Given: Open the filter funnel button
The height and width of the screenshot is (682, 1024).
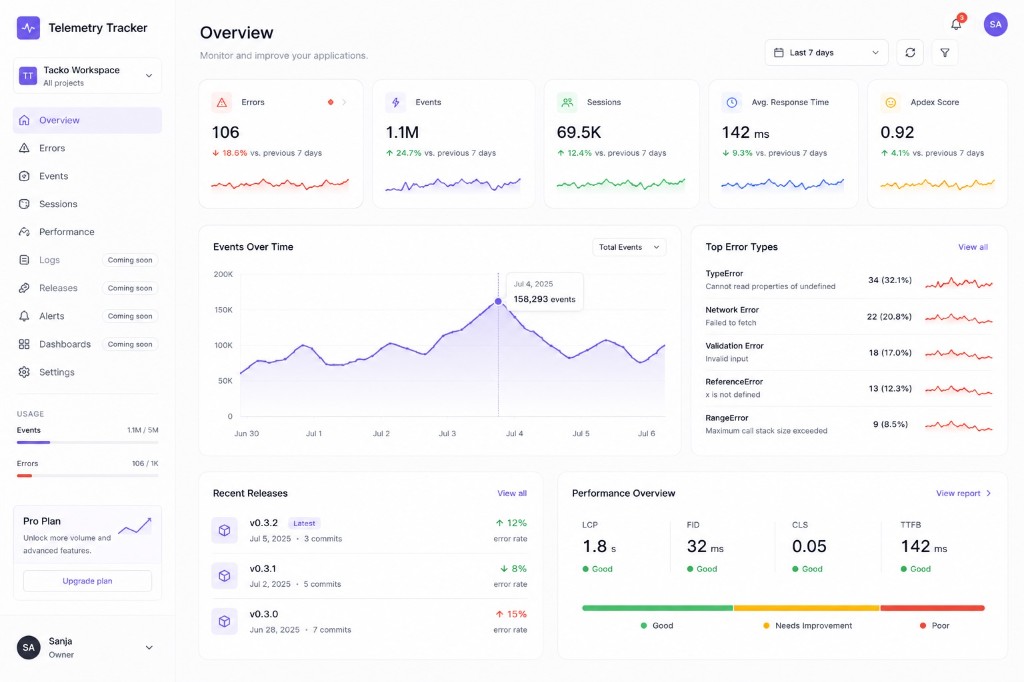Looking at the screenshot, I should click(944, 52).
